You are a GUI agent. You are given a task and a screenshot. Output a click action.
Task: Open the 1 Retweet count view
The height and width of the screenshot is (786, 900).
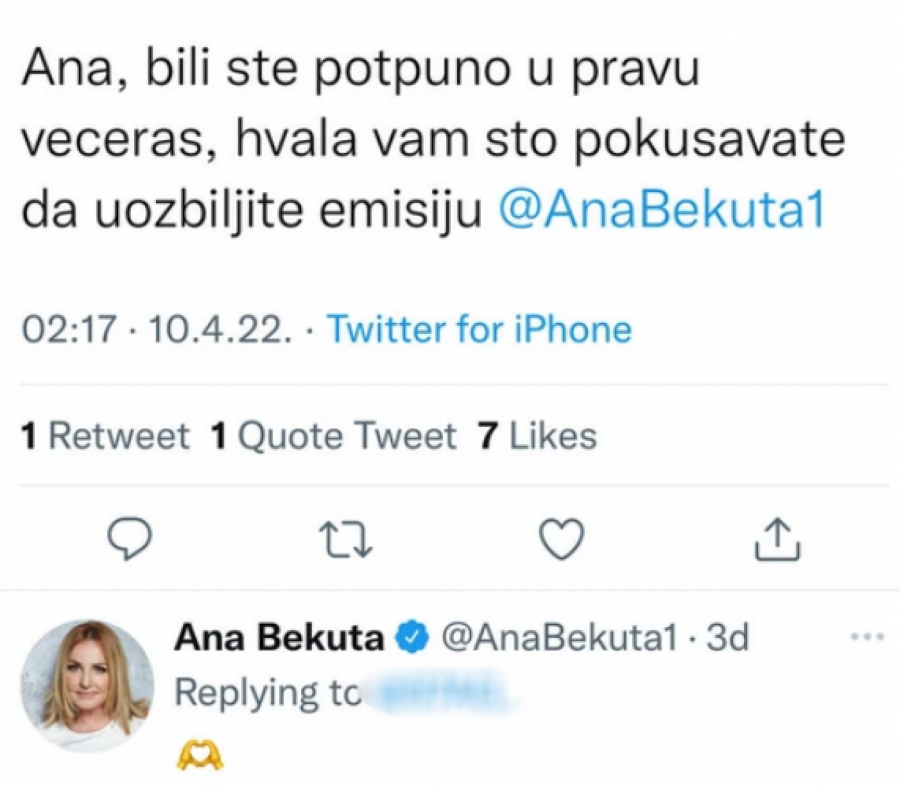105,435
